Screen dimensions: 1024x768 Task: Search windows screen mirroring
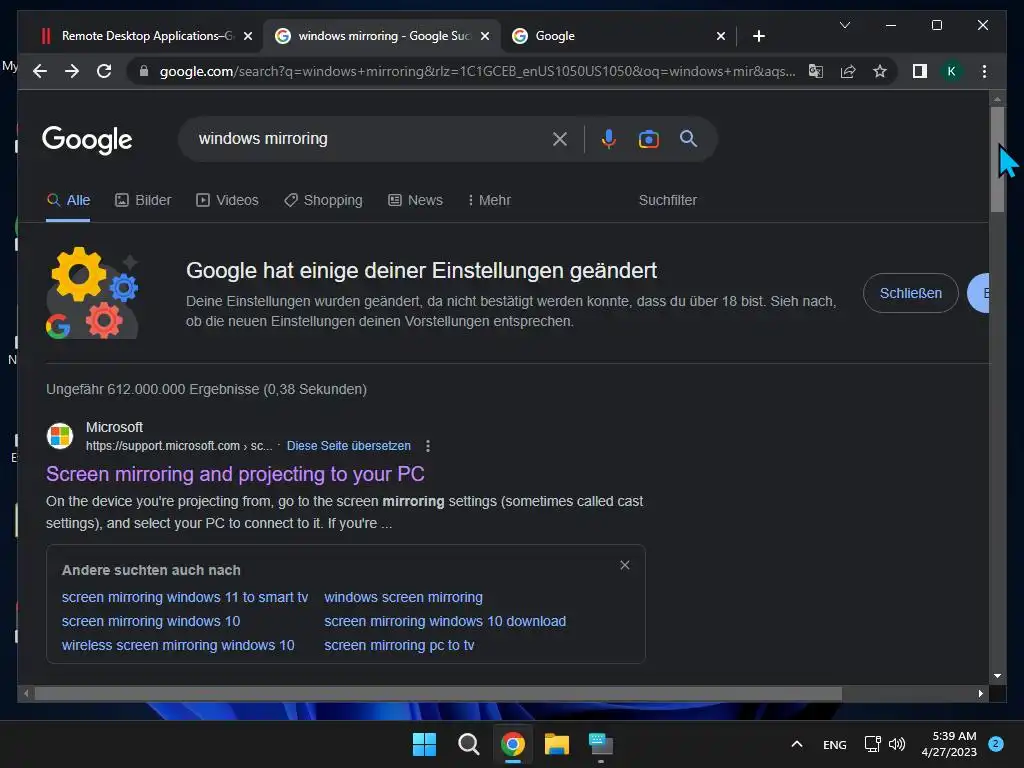click(404, 598)
